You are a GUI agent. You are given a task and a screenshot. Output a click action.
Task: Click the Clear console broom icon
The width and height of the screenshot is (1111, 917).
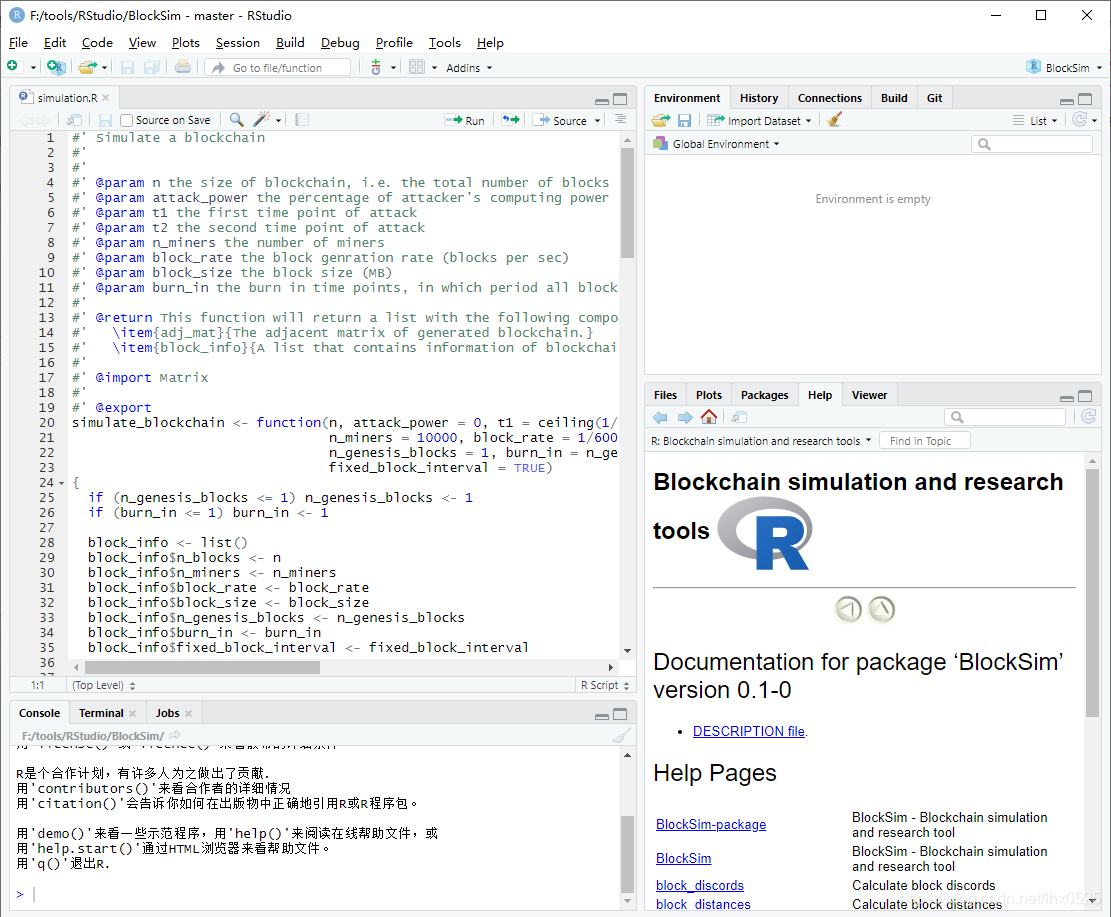621,736
